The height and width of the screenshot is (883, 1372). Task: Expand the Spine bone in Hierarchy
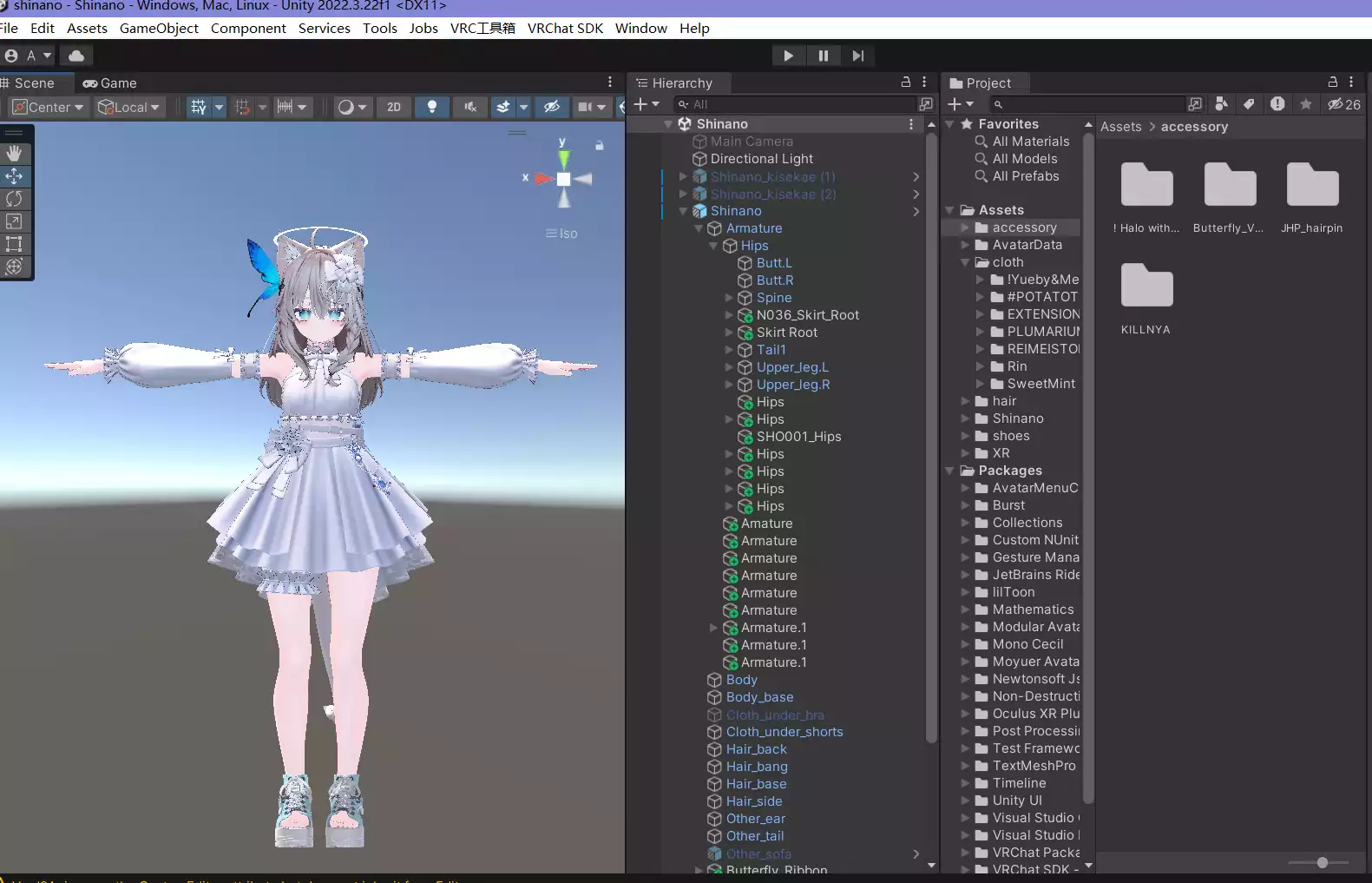pos(729,298)
